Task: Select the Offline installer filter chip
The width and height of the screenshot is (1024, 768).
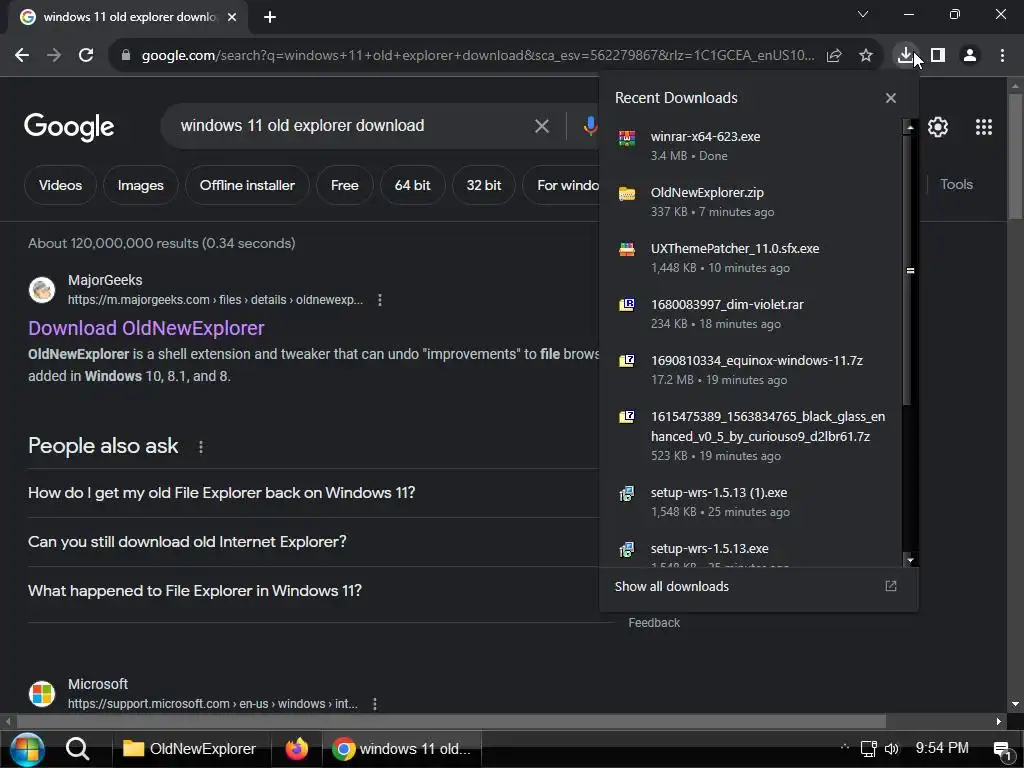Action: pyautogui.click(x=247, y=185)
